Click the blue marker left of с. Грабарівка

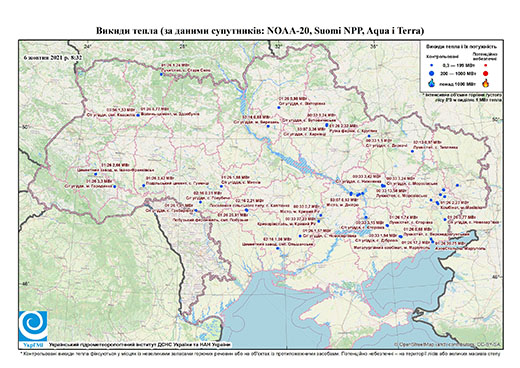pos(196,210)
